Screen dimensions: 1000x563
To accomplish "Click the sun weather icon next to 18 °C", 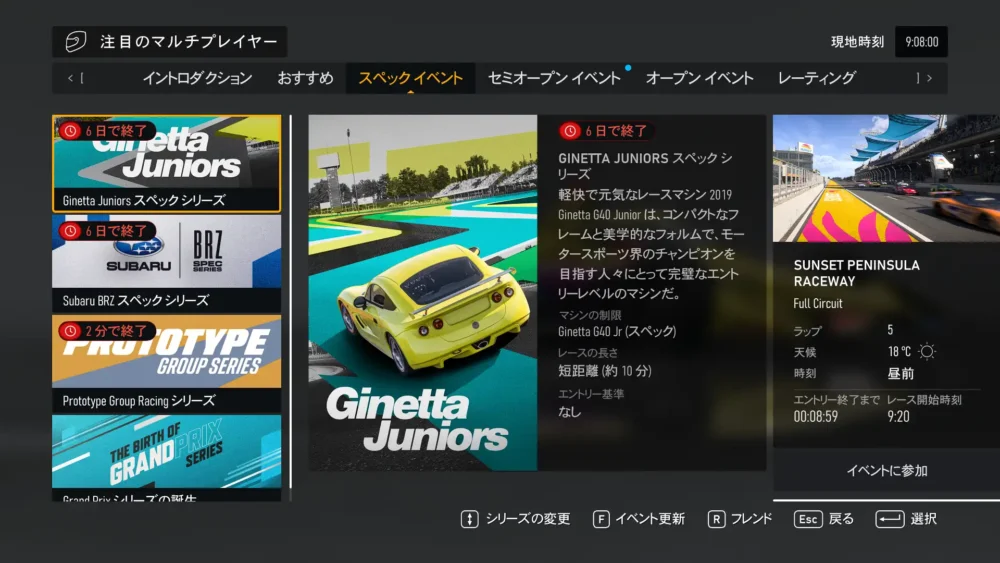I will (x=927, y=352).
